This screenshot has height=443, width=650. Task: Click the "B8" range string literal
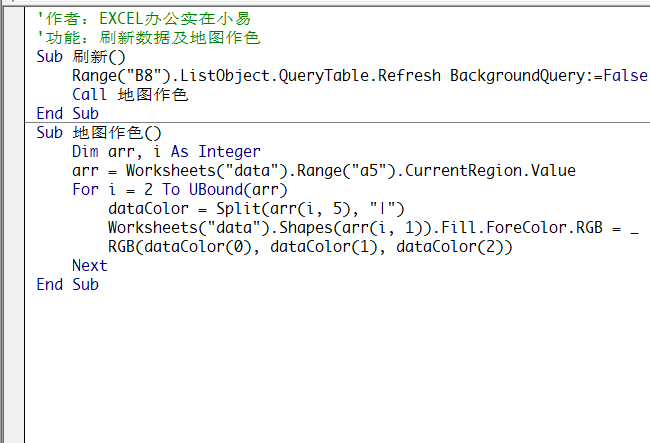(143, 76)
